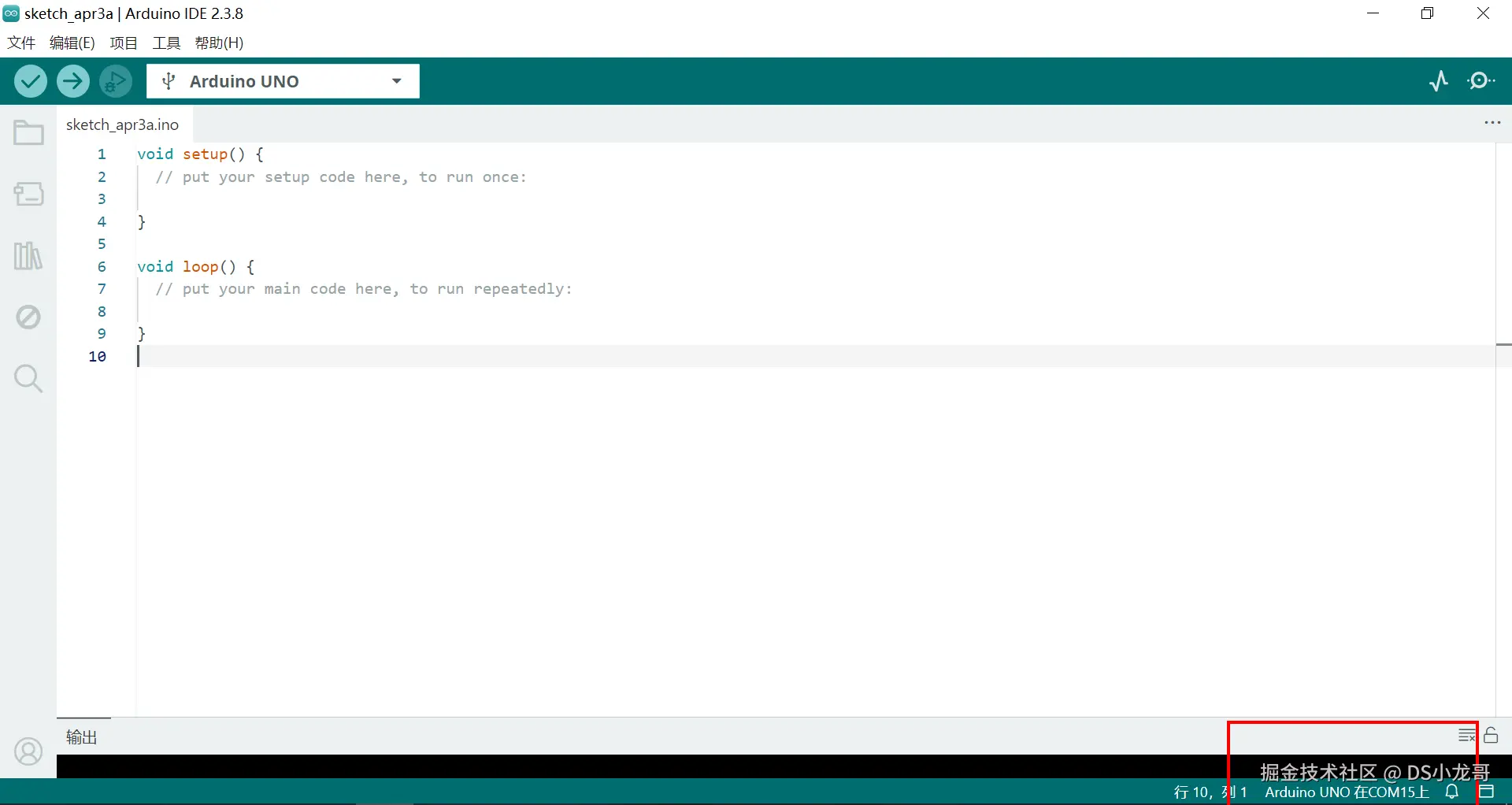The height and width of the screenshot is (805, 1512).
Task: Click the Verify sketch checkmark button
Action: tap(31, 81)
